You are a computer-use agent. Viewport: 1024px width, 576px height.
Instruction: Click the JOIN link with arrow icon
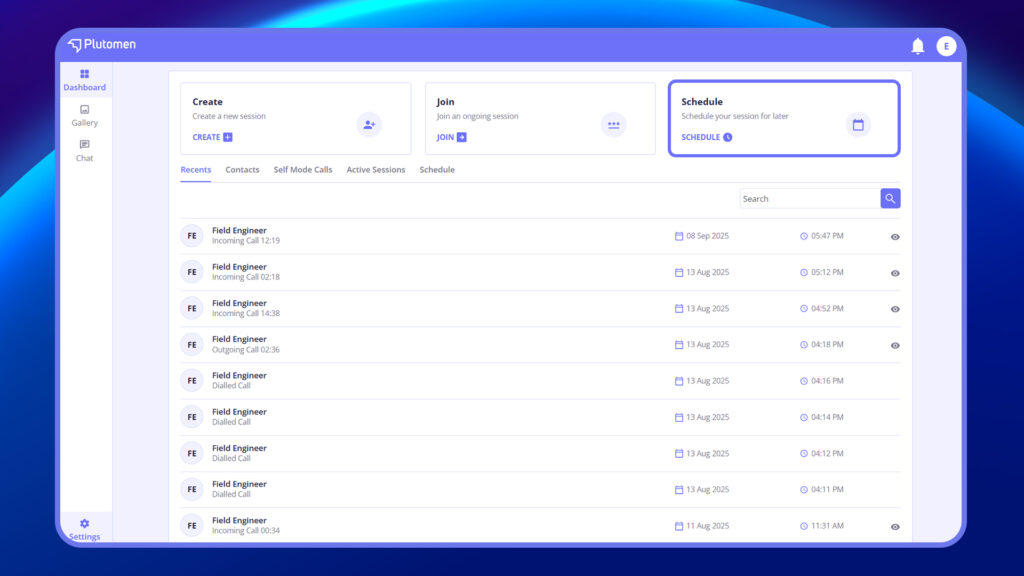451,137
